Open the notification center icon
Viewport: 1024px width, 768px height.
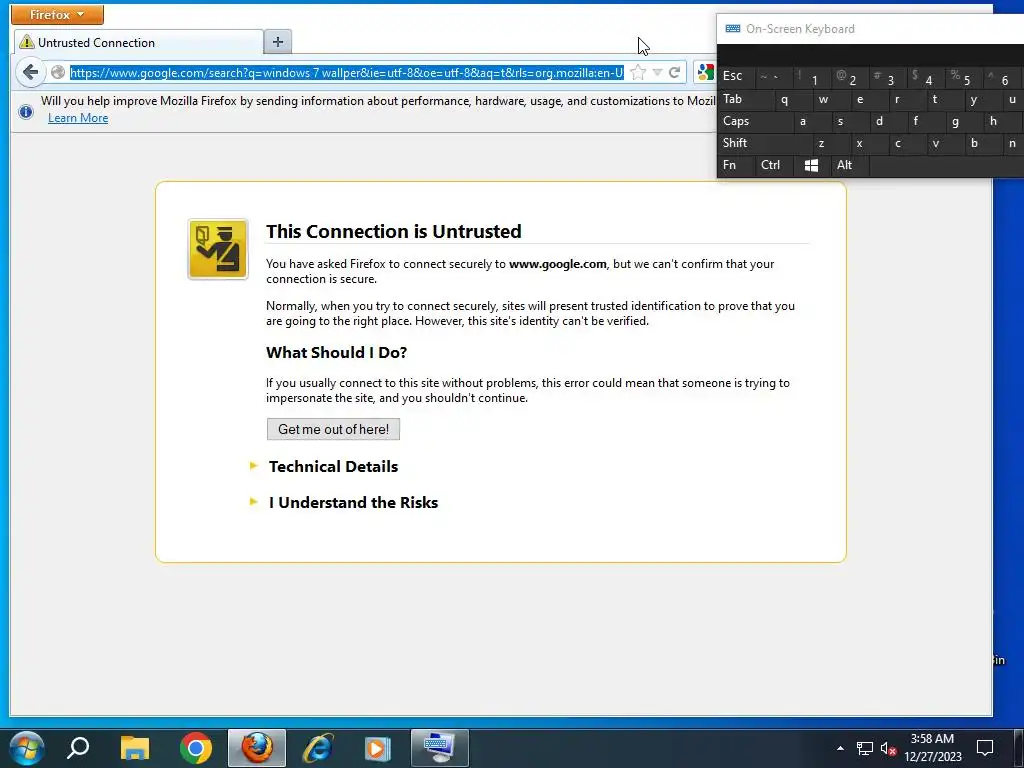(985, 747)
